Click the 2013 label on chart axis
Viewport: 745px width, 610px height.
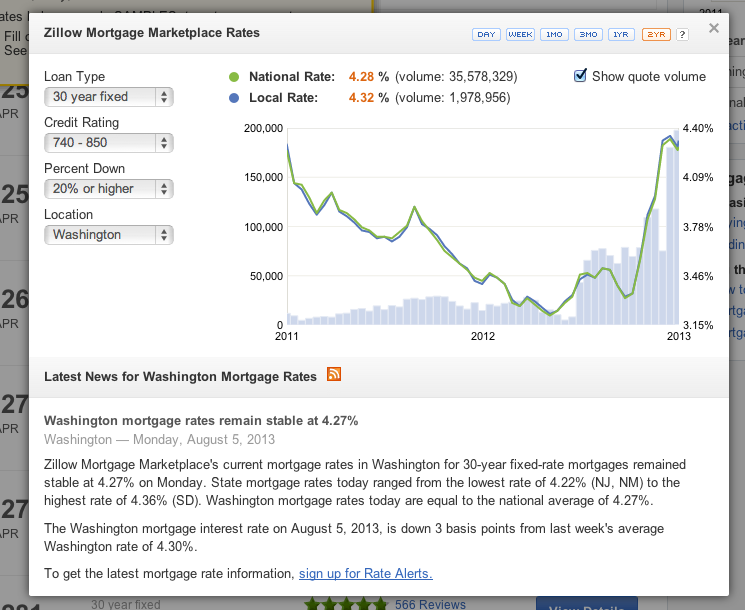[678, 336]
